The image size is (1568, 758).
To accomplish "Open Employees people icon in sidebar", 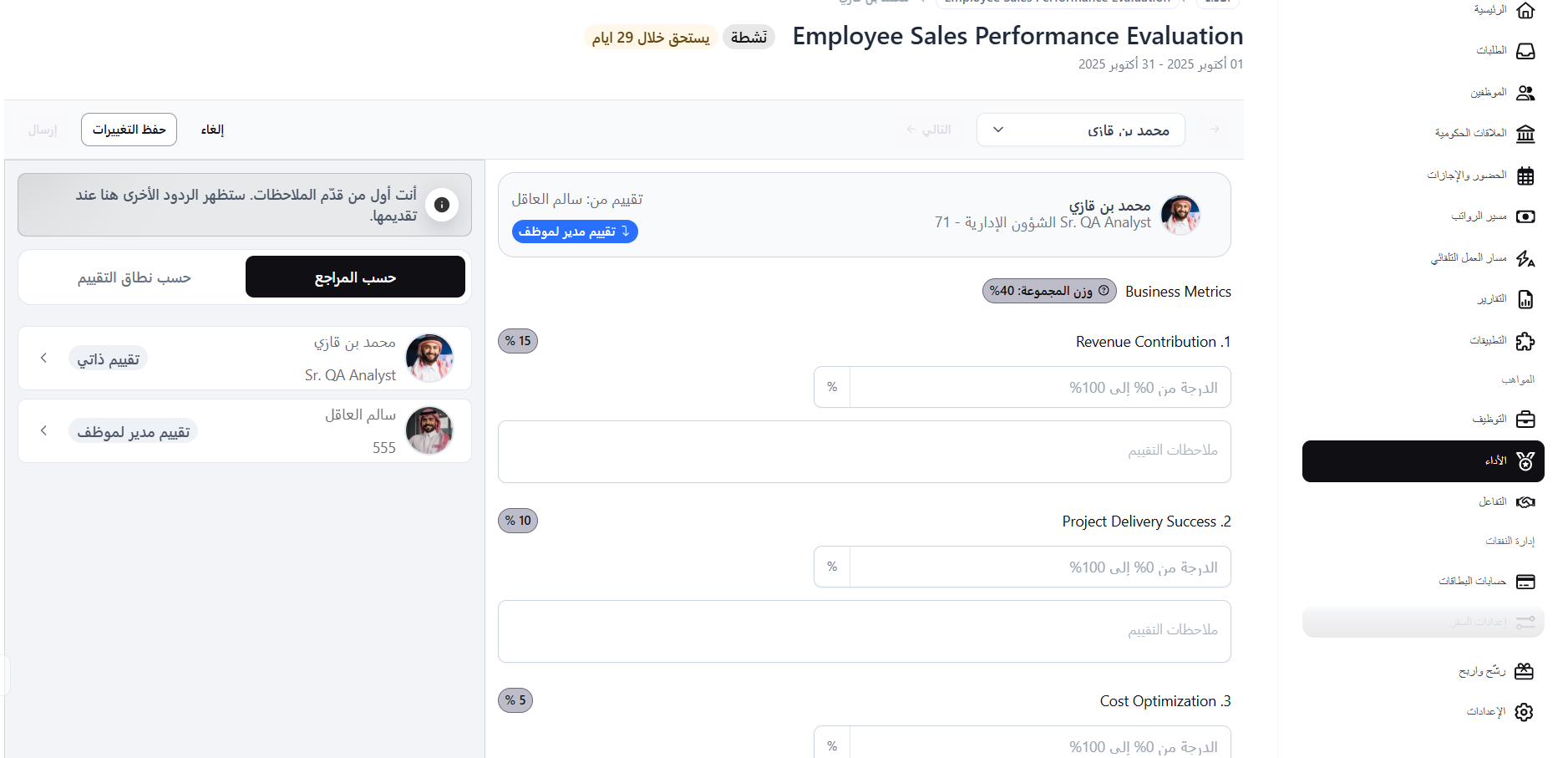I will pos(1525,93).
